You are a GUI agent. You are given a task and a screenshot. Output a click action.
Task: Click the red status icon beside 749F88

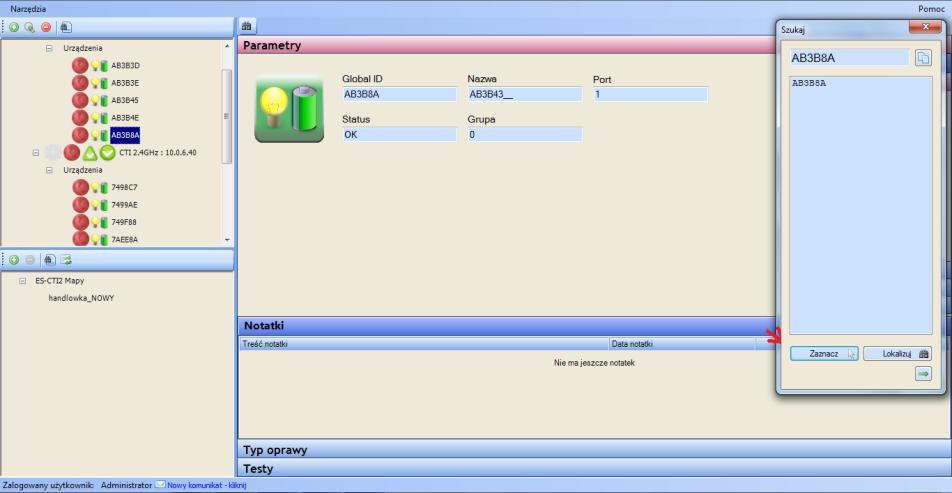80,222
